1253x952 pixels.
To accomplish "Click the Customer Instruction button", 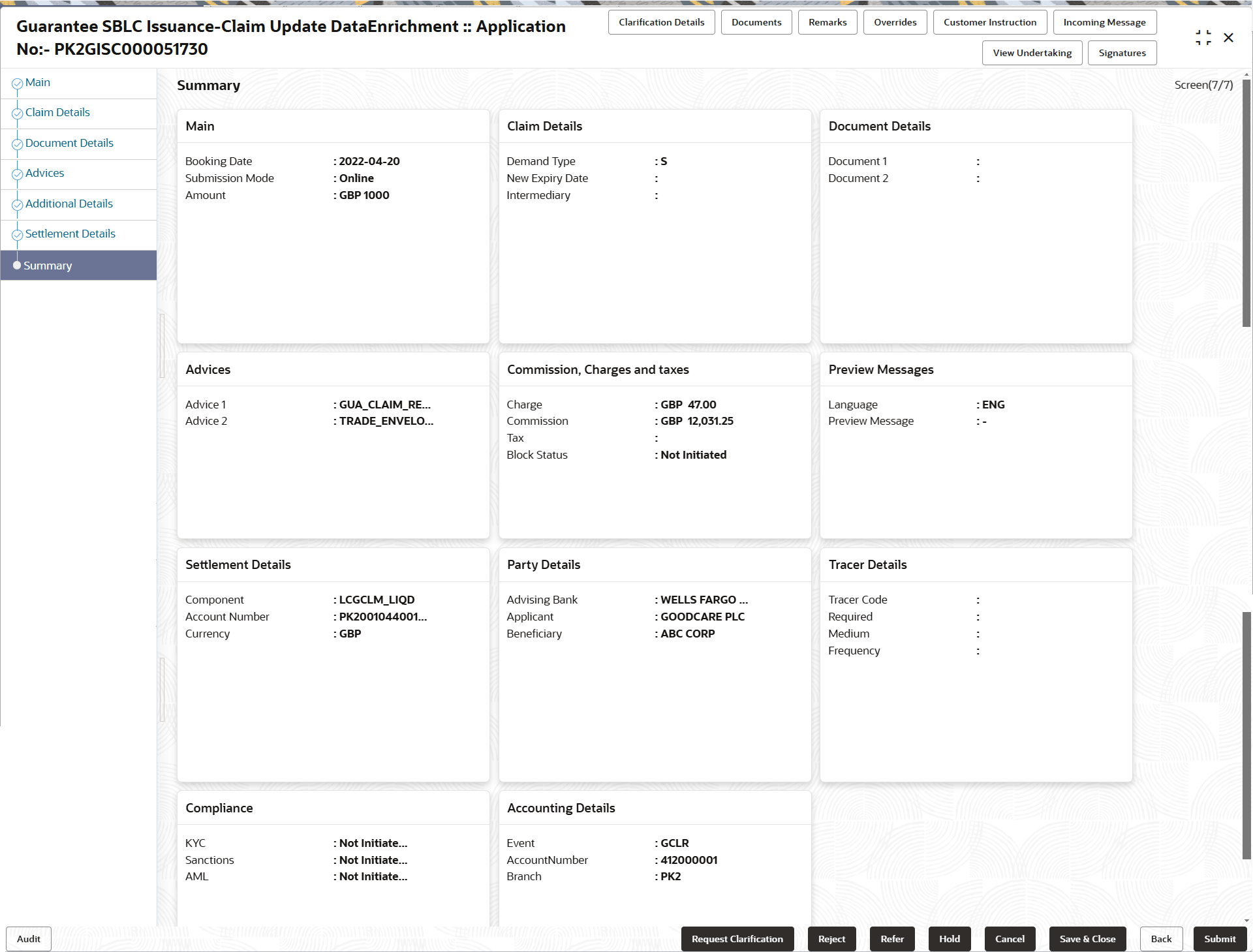I will click(x=989, y=22).
